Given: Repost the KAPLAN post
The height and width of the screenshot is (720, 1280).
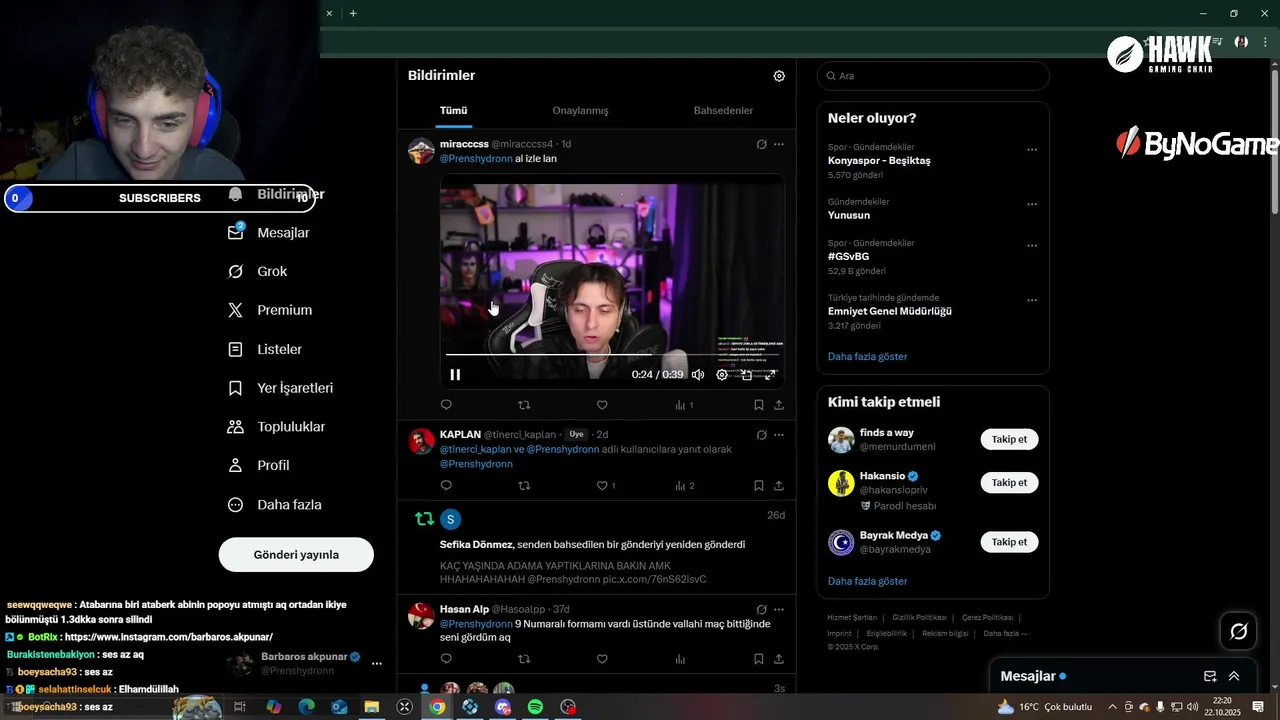Looking at the screenshot, I should [524, 486].
